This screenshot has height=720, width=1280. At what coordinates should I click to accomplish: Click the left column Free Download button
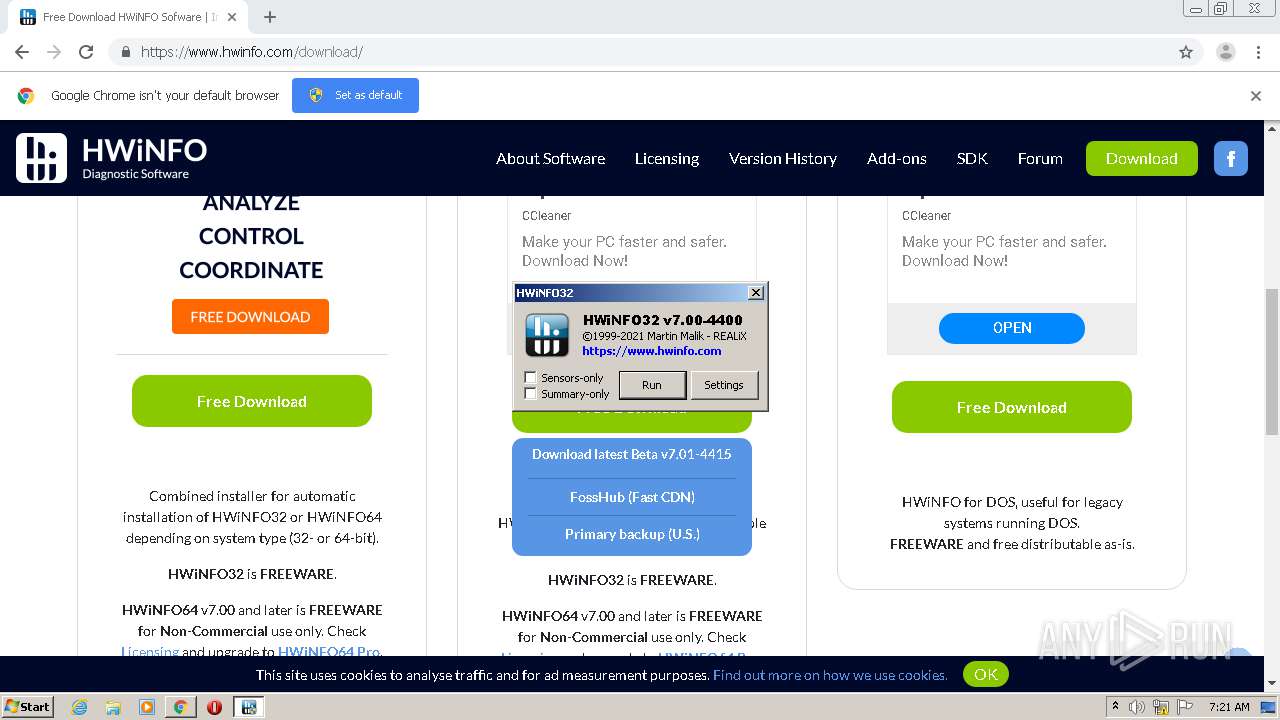coord(252,401)
